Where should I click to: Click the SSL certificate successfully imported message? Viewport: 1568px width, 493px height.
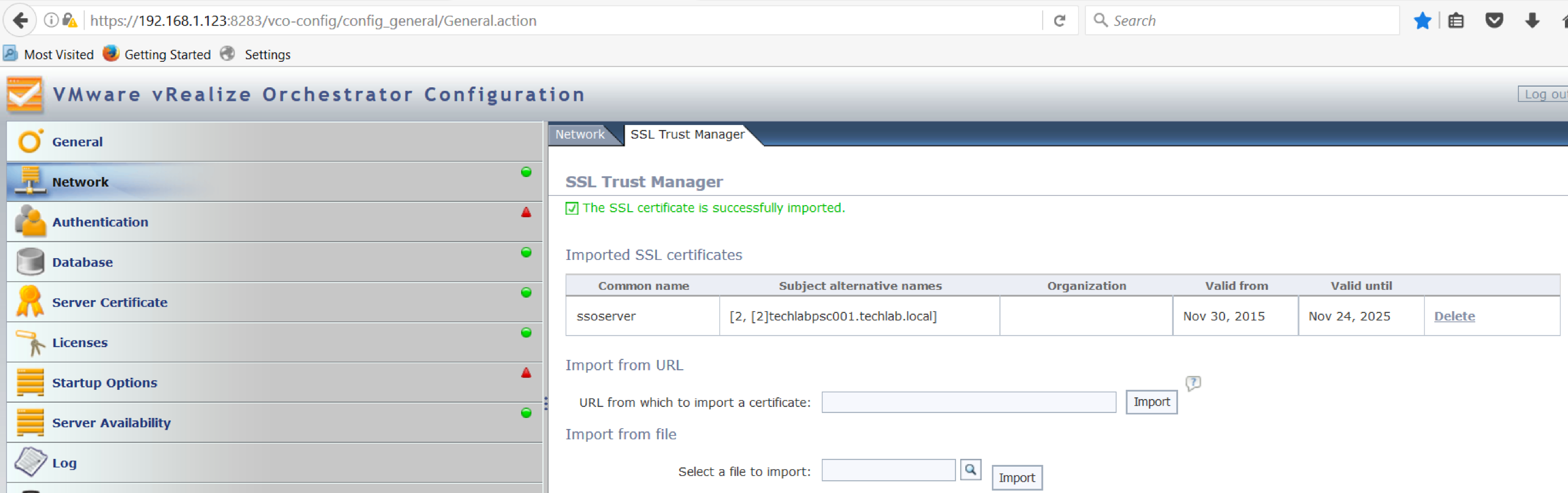[x=713, y=208]
